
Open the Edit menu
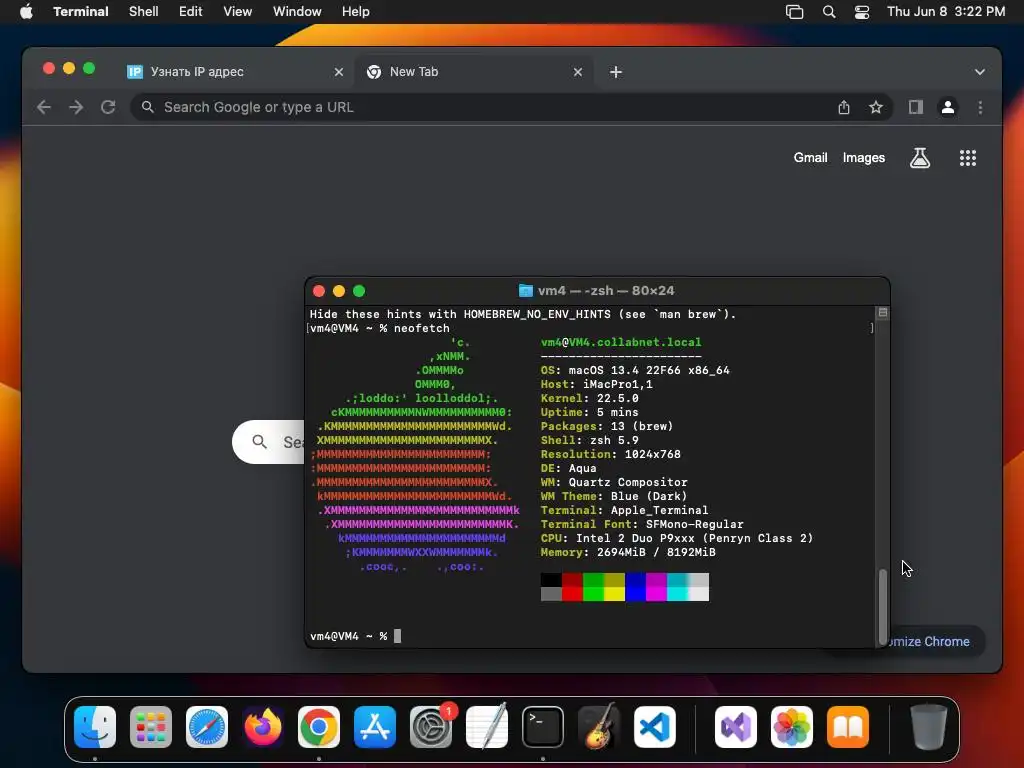191,12
